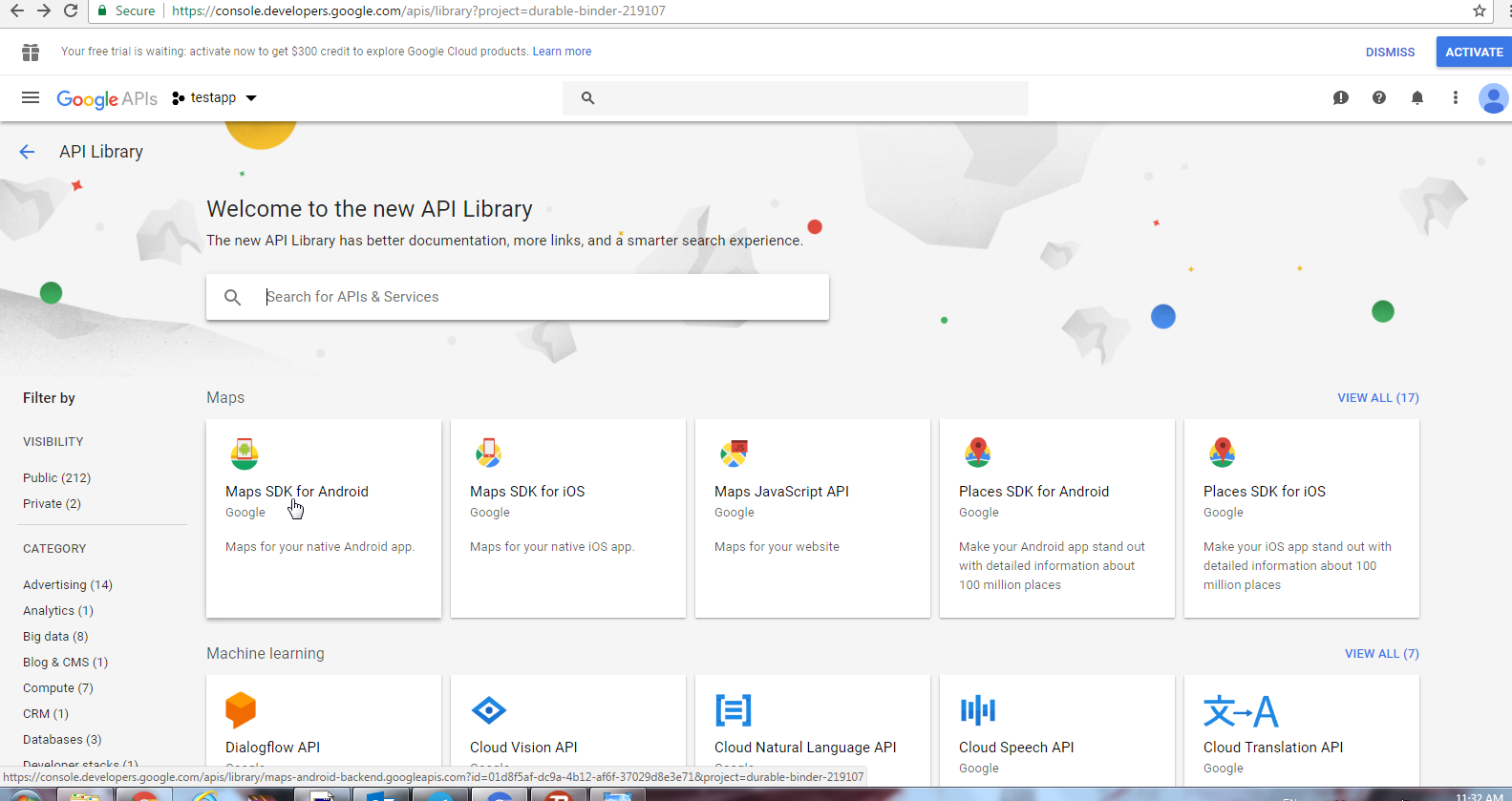Viewport: 1512px width, 801px height.
Task: Open the Learn more link
Action: 562,52
